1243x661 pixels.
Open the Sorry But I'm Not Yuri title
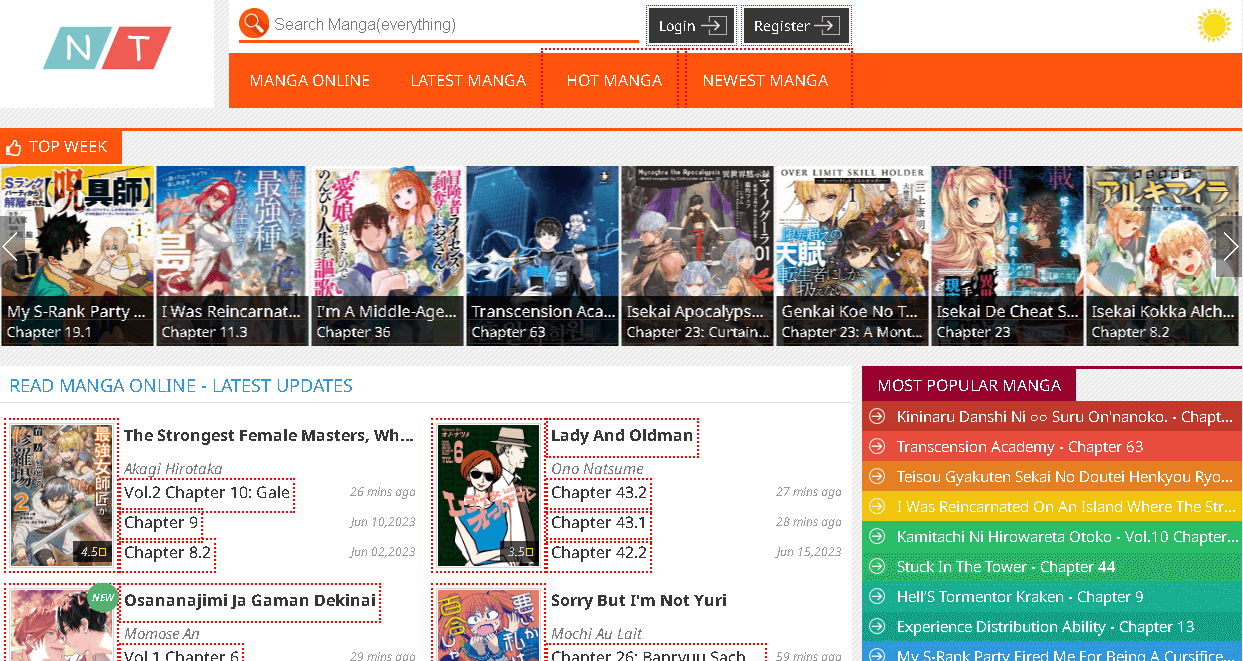click(x=639, y=600)
